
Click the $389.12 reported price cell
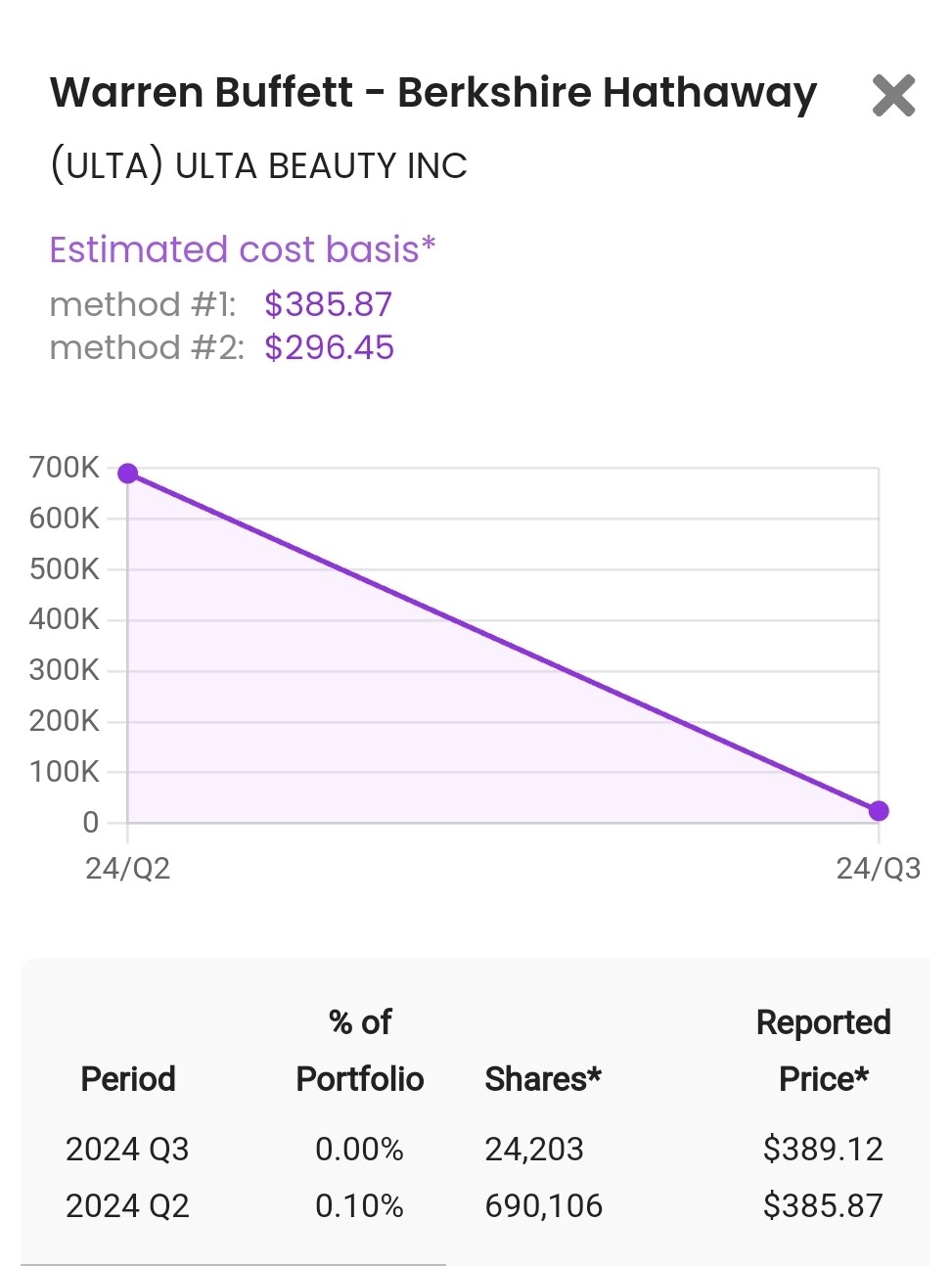(x=823, y=1149)
